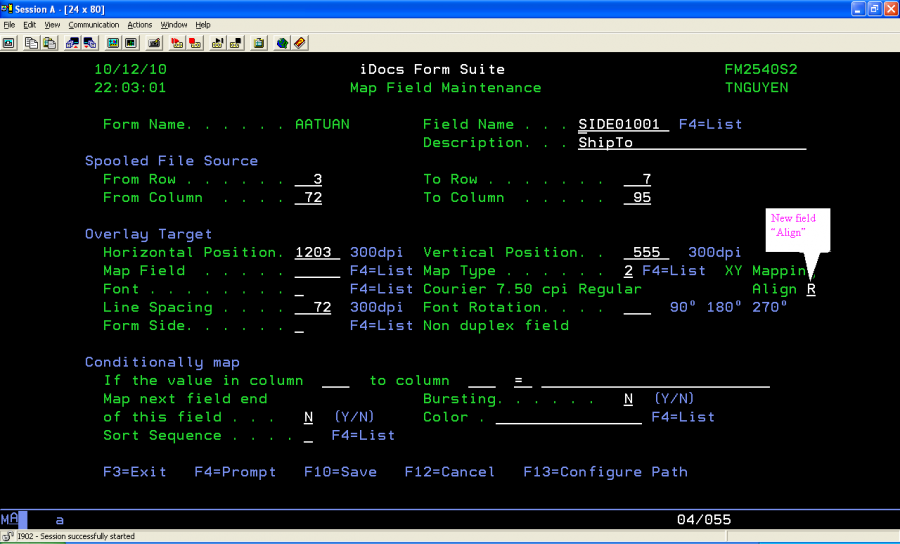Open the Actions menu

coord(139,24)
